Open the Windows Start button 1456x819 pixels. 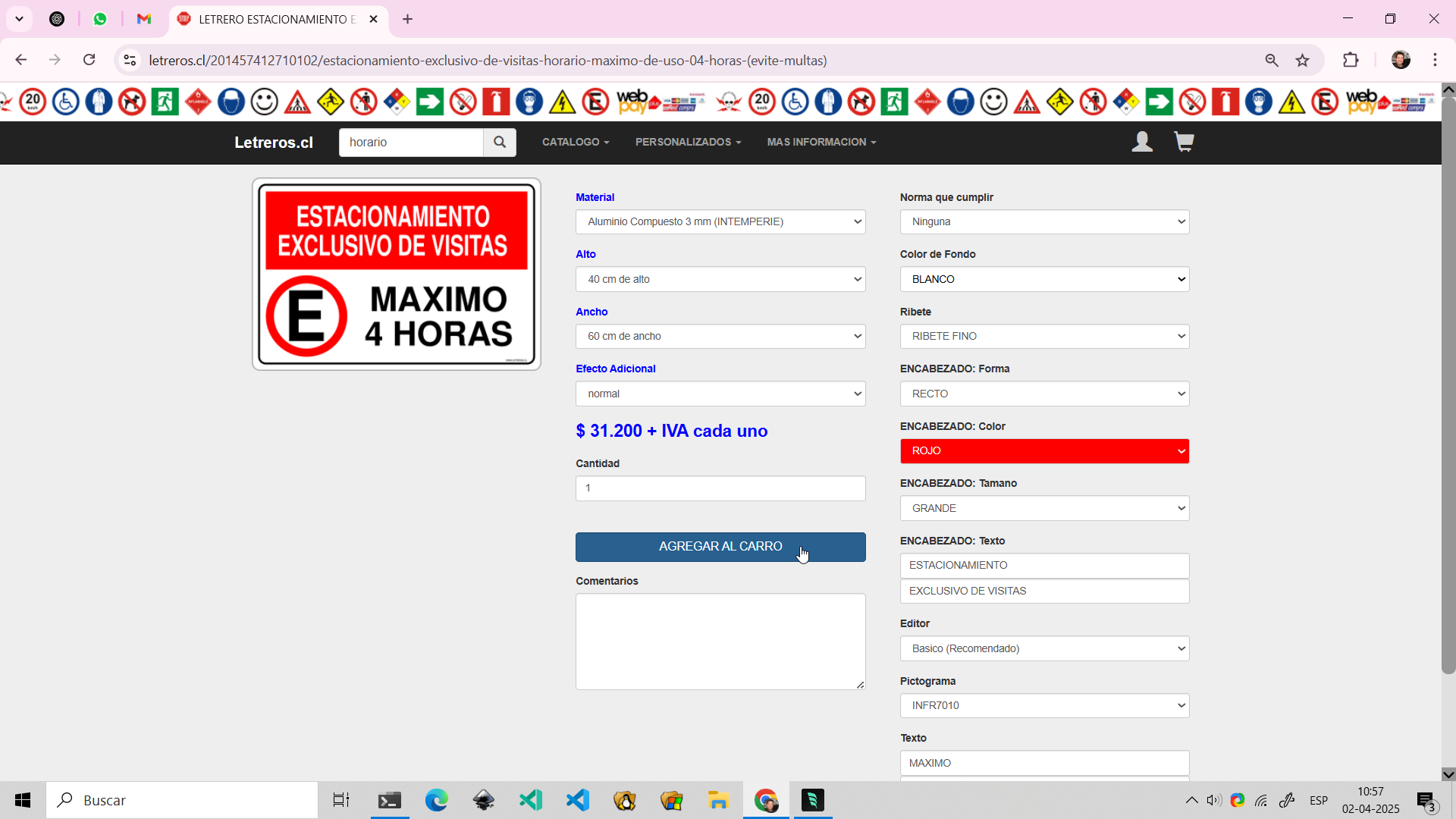pyautogui.click(x=23, y=800)
